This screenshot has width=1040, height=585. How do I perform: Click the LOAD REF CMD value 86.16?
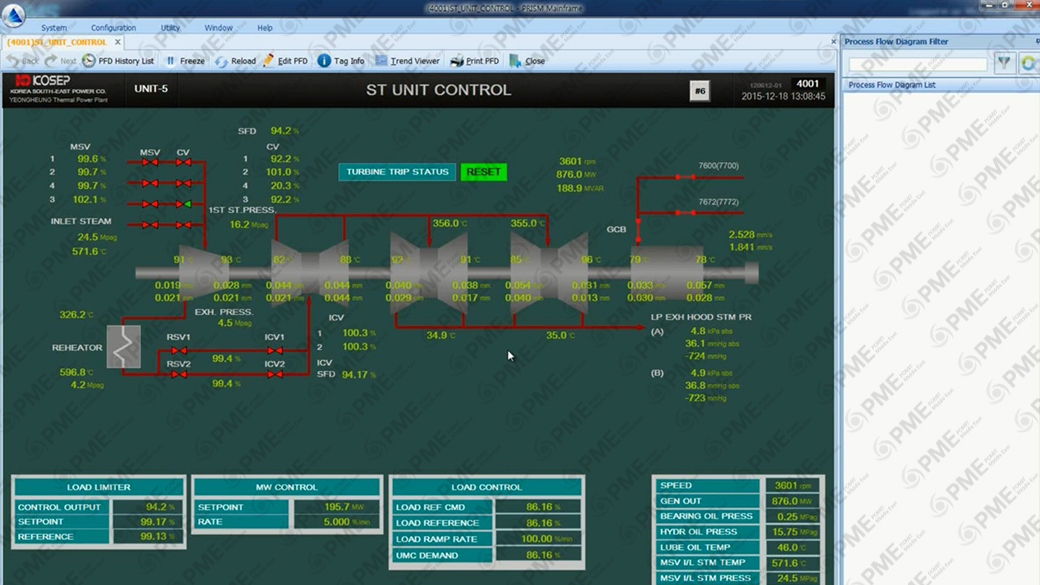[539, 507]
